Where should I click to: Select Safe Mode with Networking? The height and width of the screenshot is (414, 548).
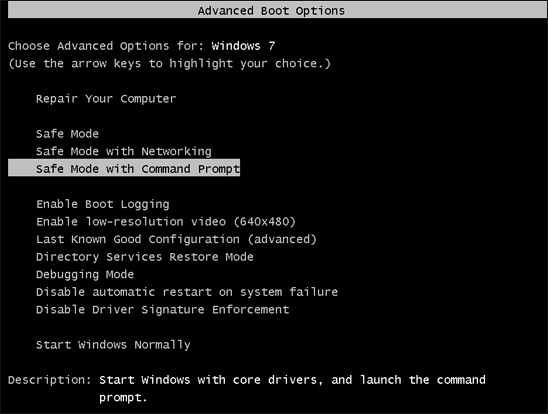[x=124, y=151]
